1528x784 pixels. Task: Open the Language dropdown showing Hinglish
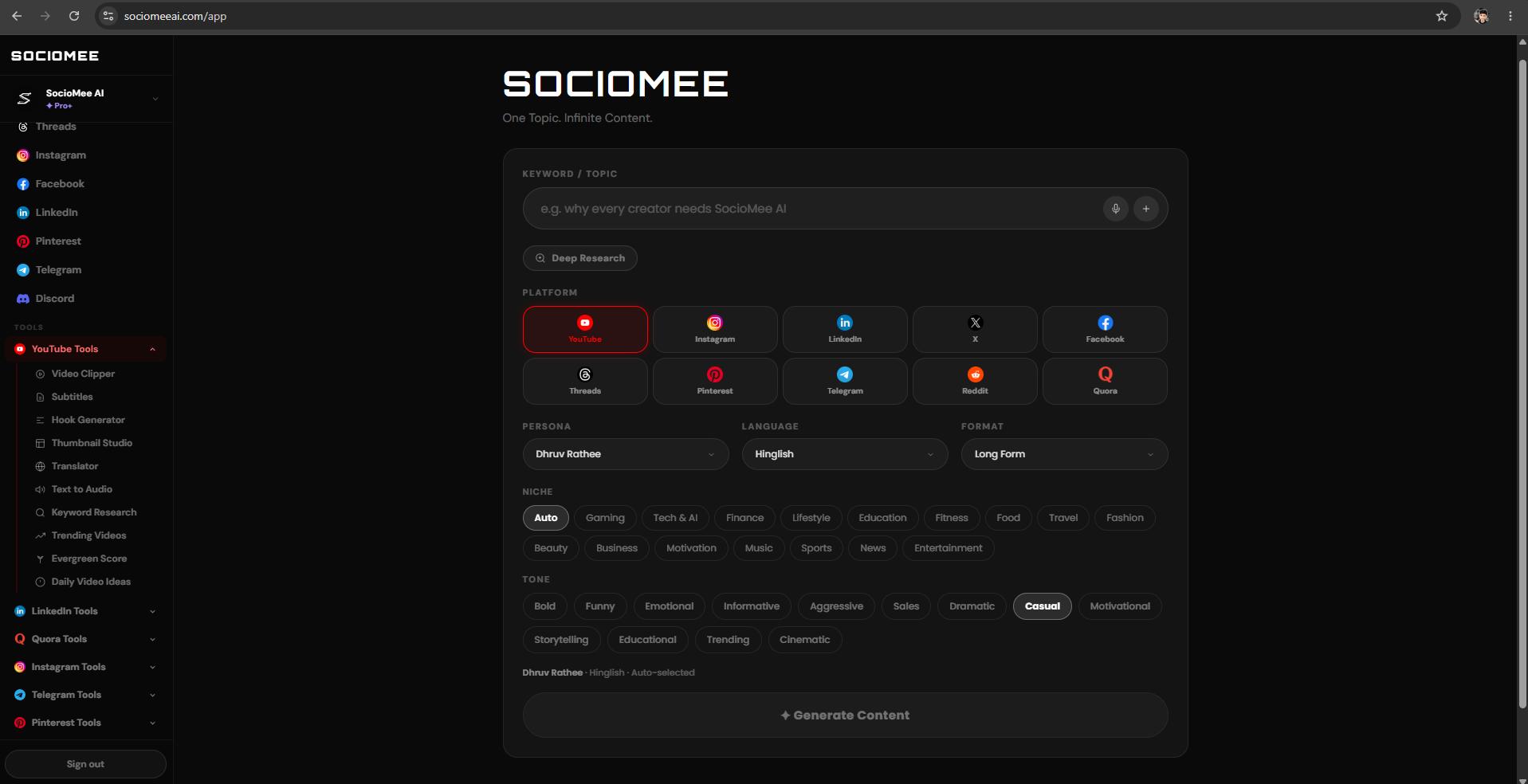845,454
